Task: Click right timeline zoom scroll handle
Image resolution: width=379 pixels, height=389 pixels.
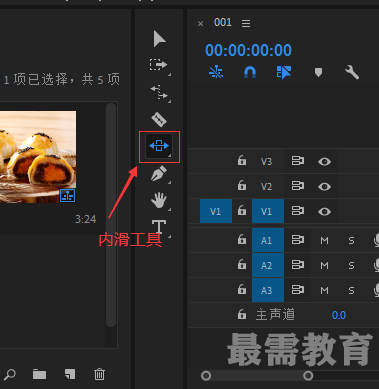Action: (308, 376)
